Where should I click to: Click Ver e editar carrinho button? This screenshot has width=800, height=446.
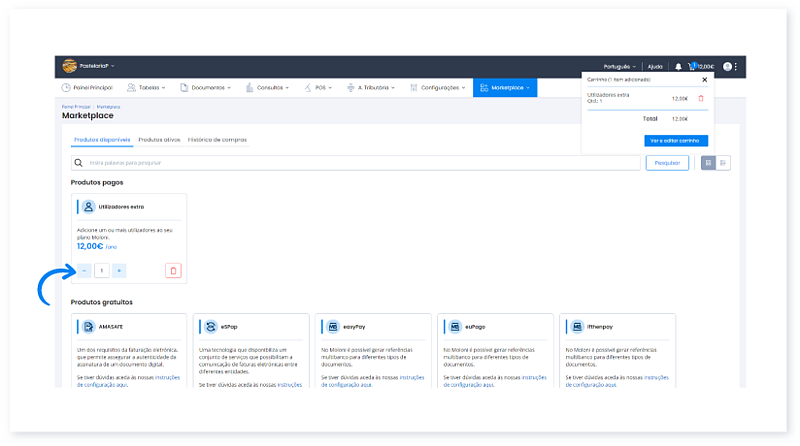pyautogui.click(x=676, y=140)
